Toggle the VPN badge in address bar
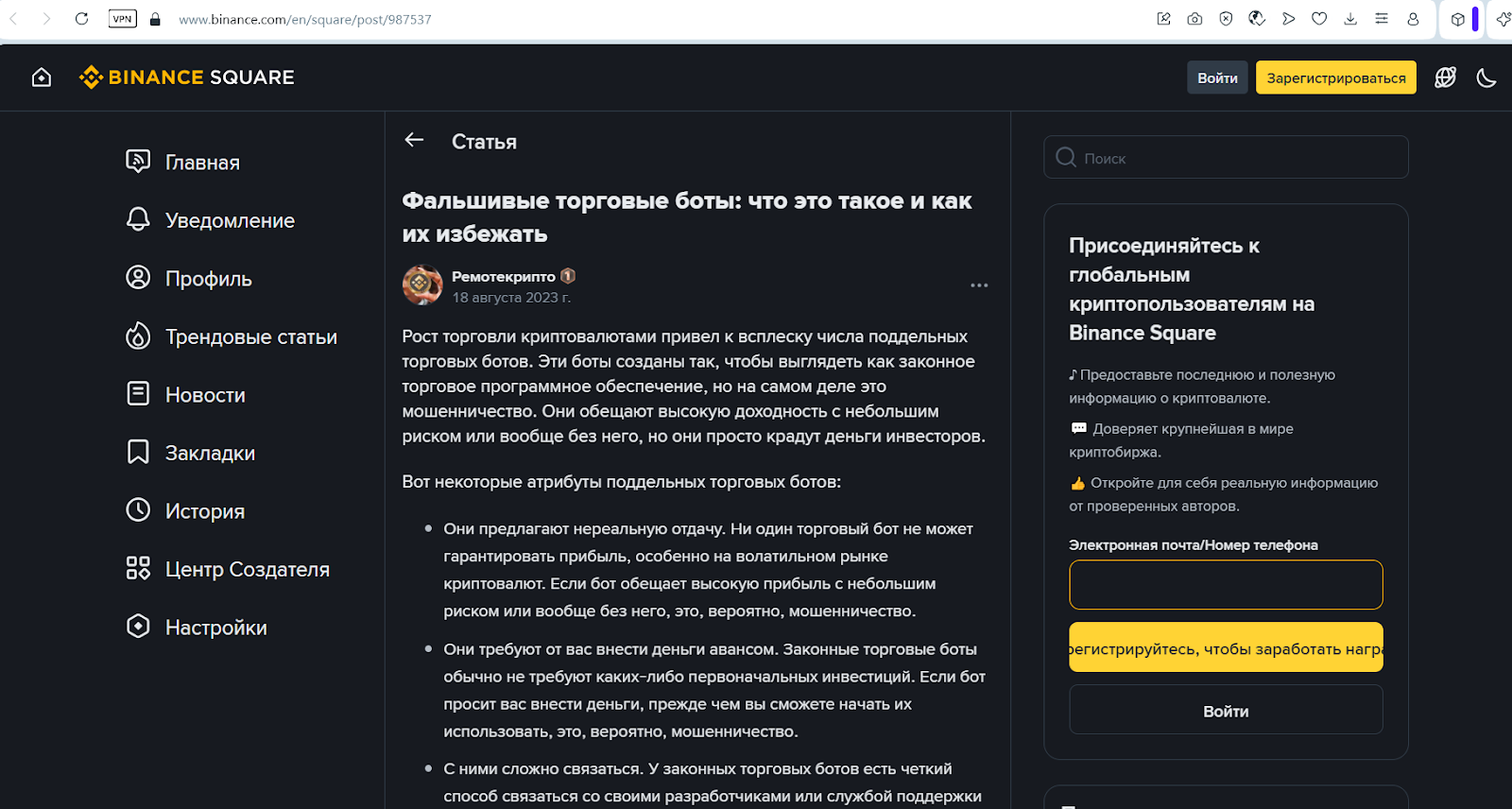 pyautogui.click(x=122, y=18)
